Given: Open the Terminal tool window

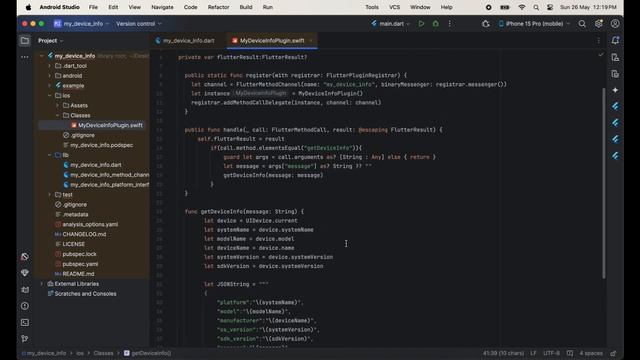Looking at the screenshot, I should click(x=25, y=322).
